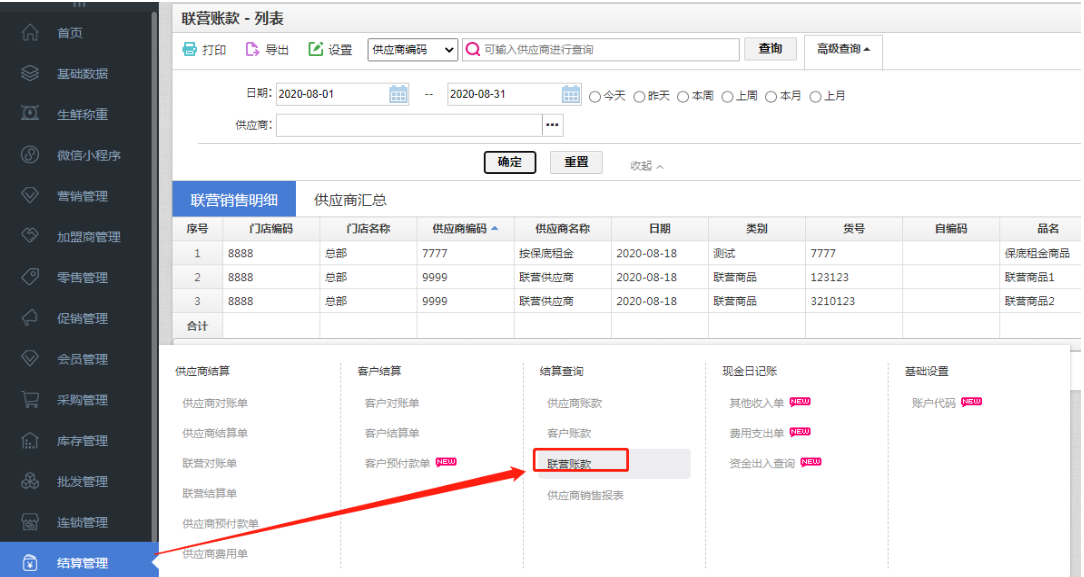Open 资金出入查询 link
The height and width of the screenshot is (577, 1084).
pos(762,463)
